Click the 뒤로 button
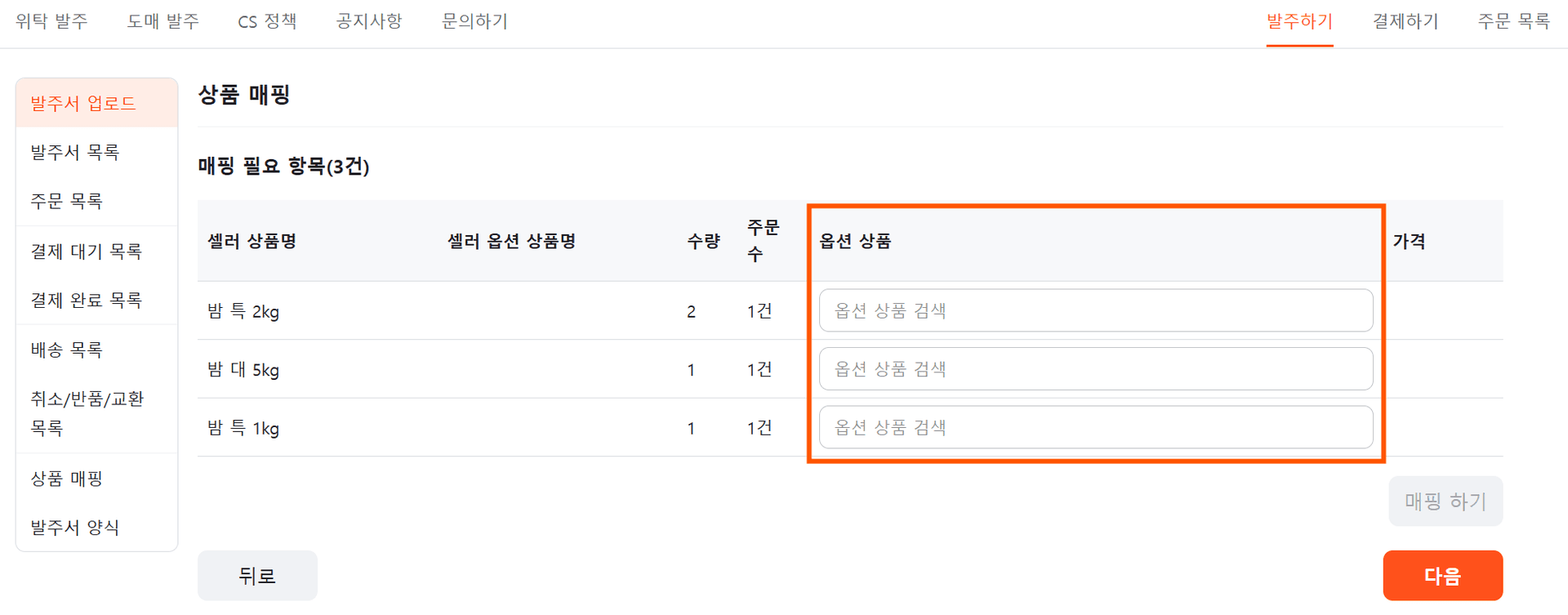Screen dimensions: 1568x615 257,576
